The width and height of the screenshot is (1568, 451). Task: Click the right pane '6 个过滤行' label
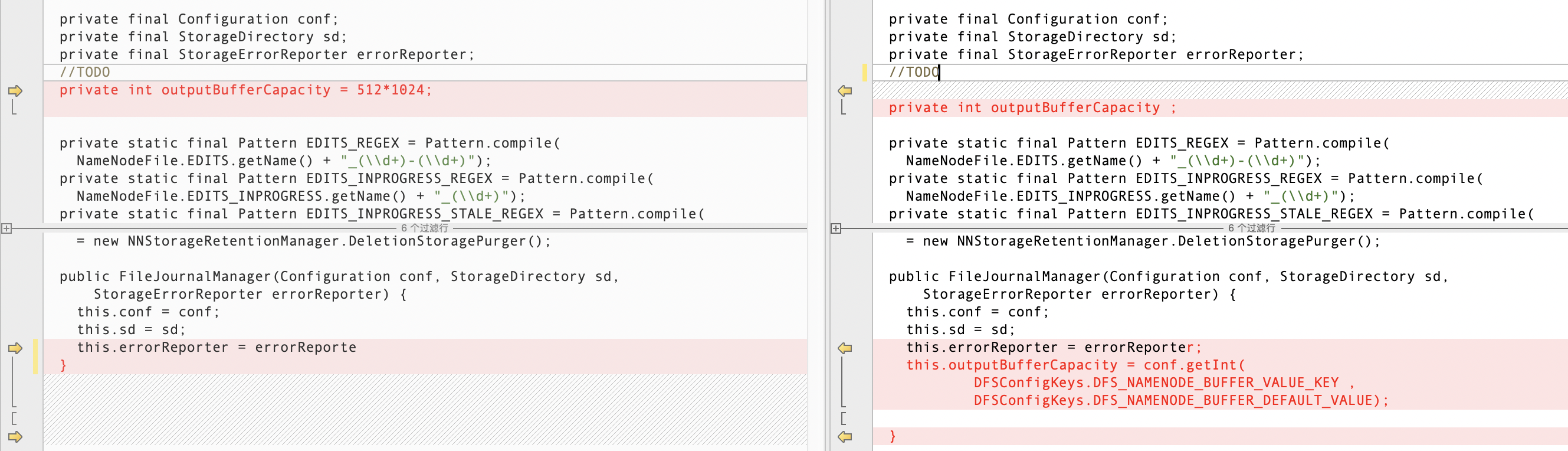tap(1251, 228)
